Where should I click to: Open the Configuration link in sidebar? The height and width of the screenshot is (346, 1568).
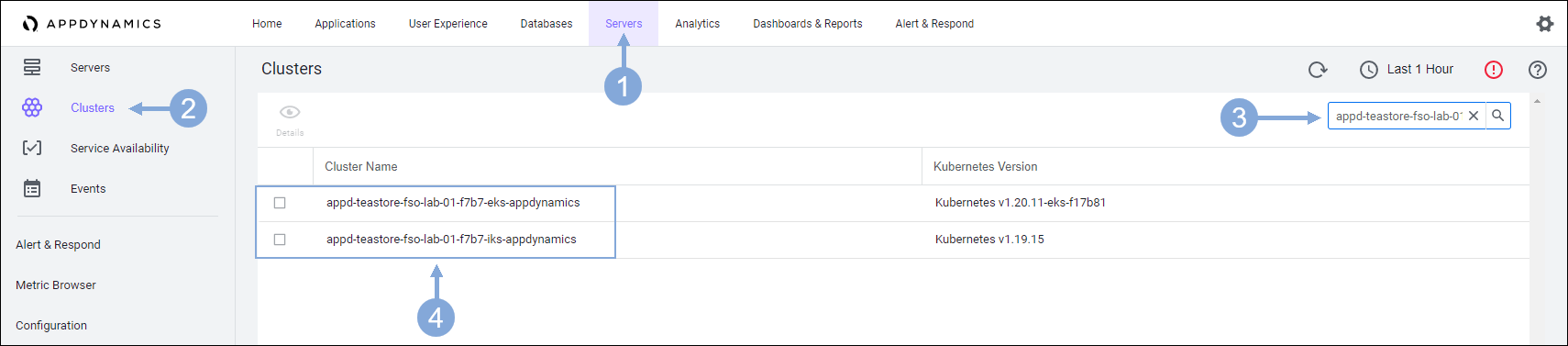click(51, 326)
